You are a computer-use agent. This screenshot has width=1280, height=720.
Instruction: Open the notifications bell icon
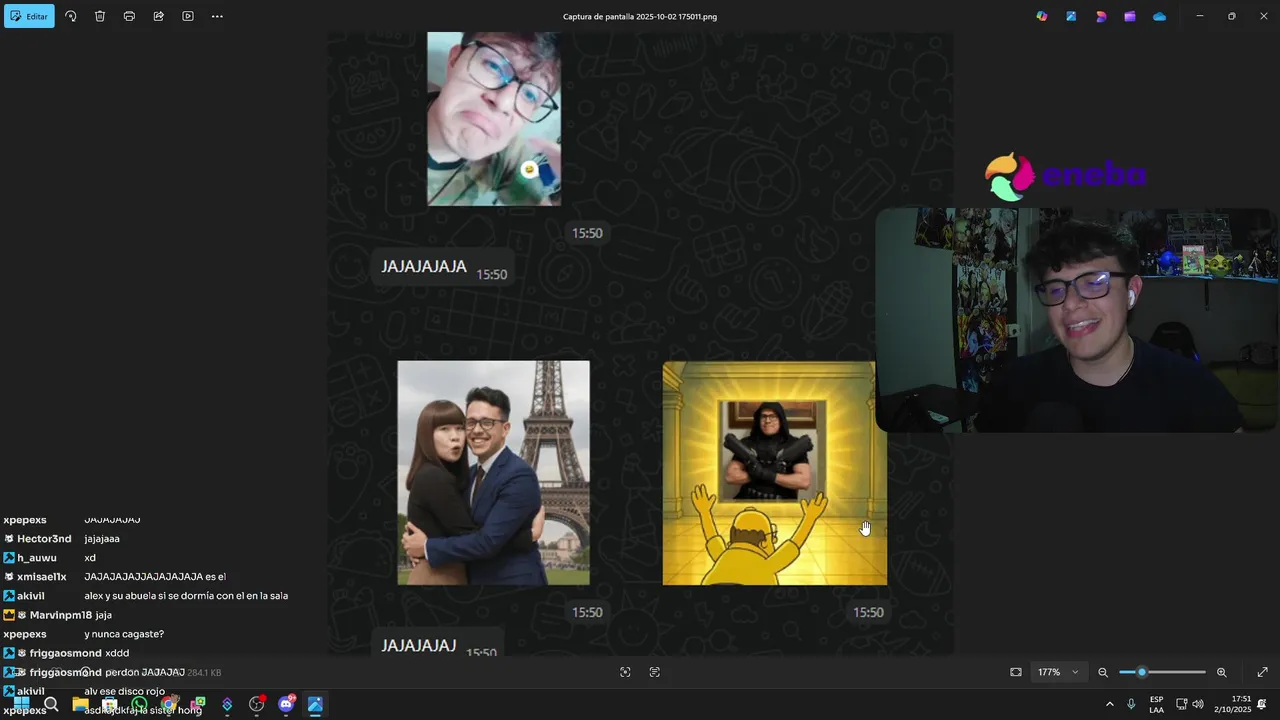pos(1263,704)
